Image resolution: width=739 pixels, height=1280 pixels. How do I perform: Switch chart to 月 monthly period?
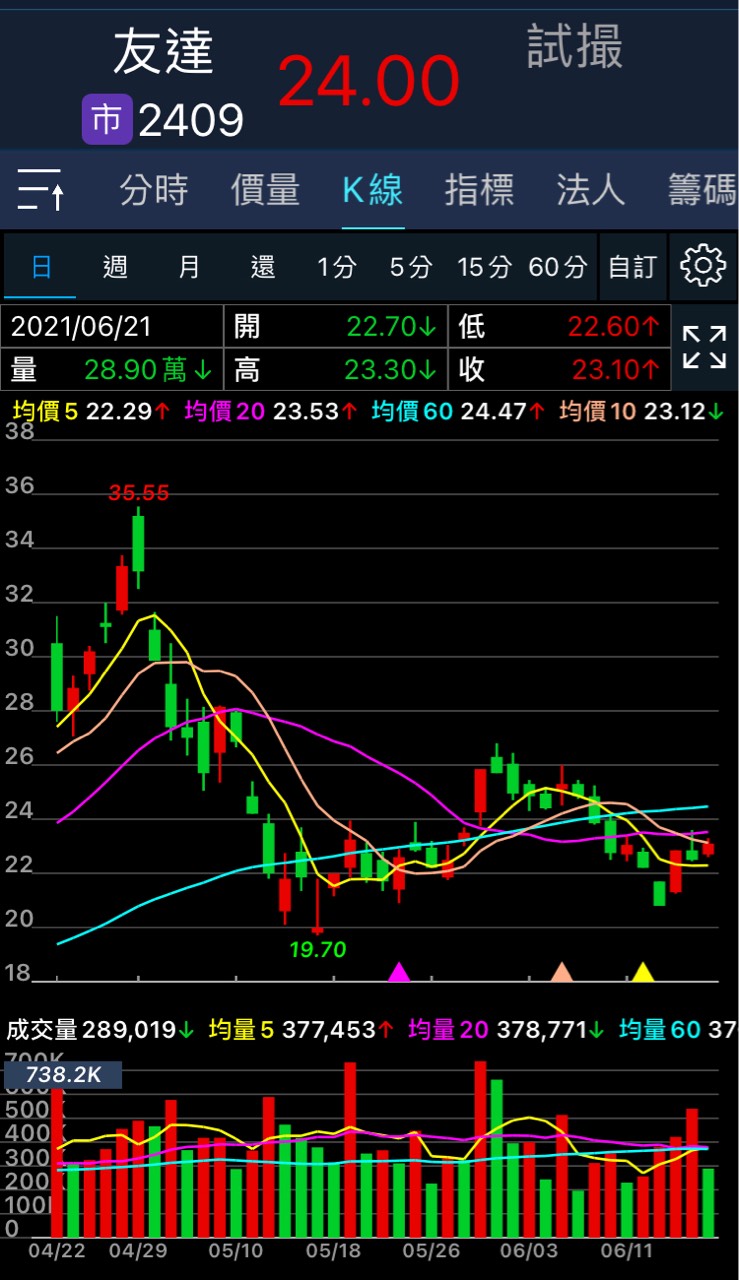click(x=189, y=267)
